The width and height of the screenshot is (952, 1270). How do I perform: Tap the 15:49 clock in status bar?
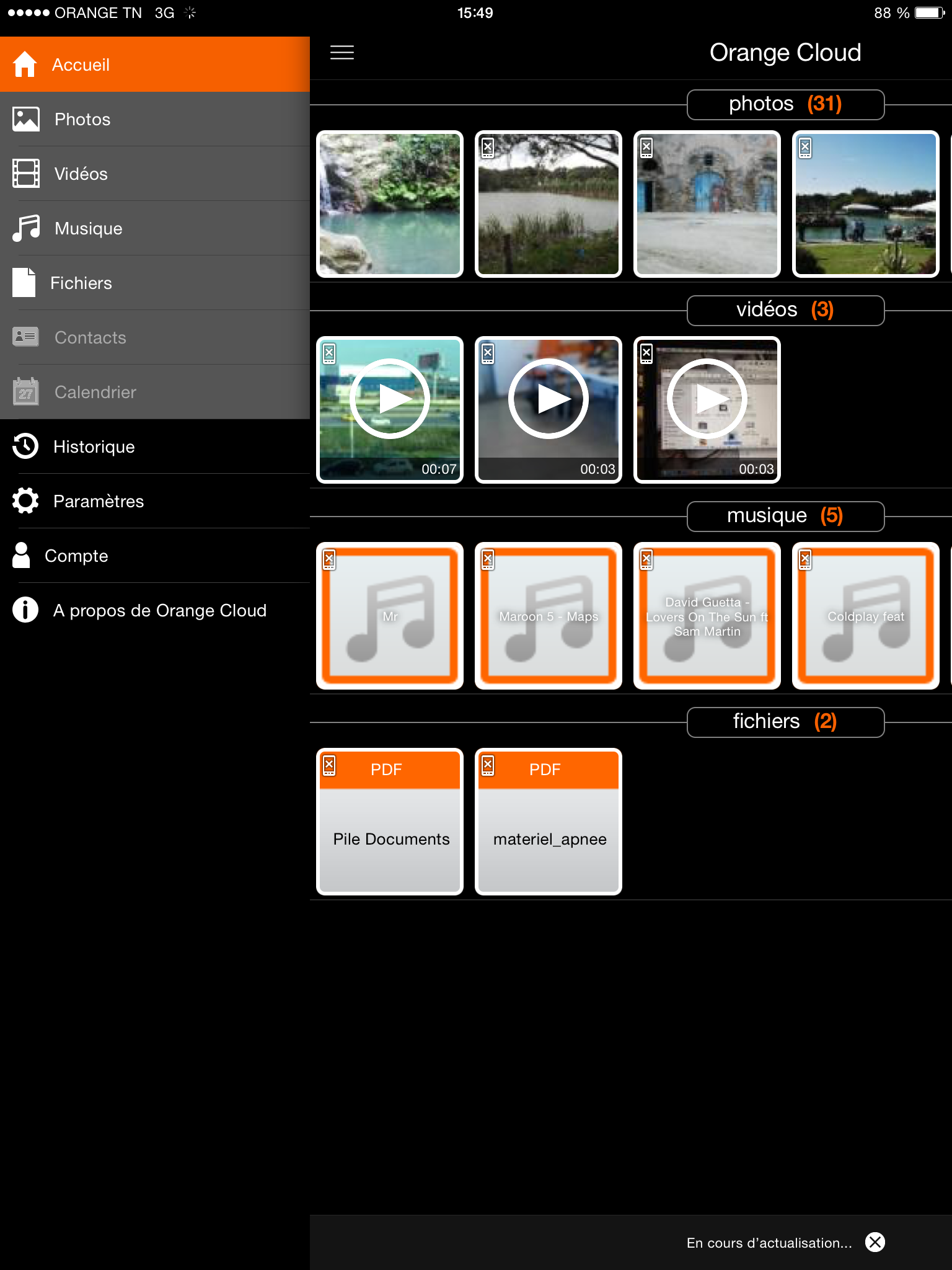[x=475, y=13]
